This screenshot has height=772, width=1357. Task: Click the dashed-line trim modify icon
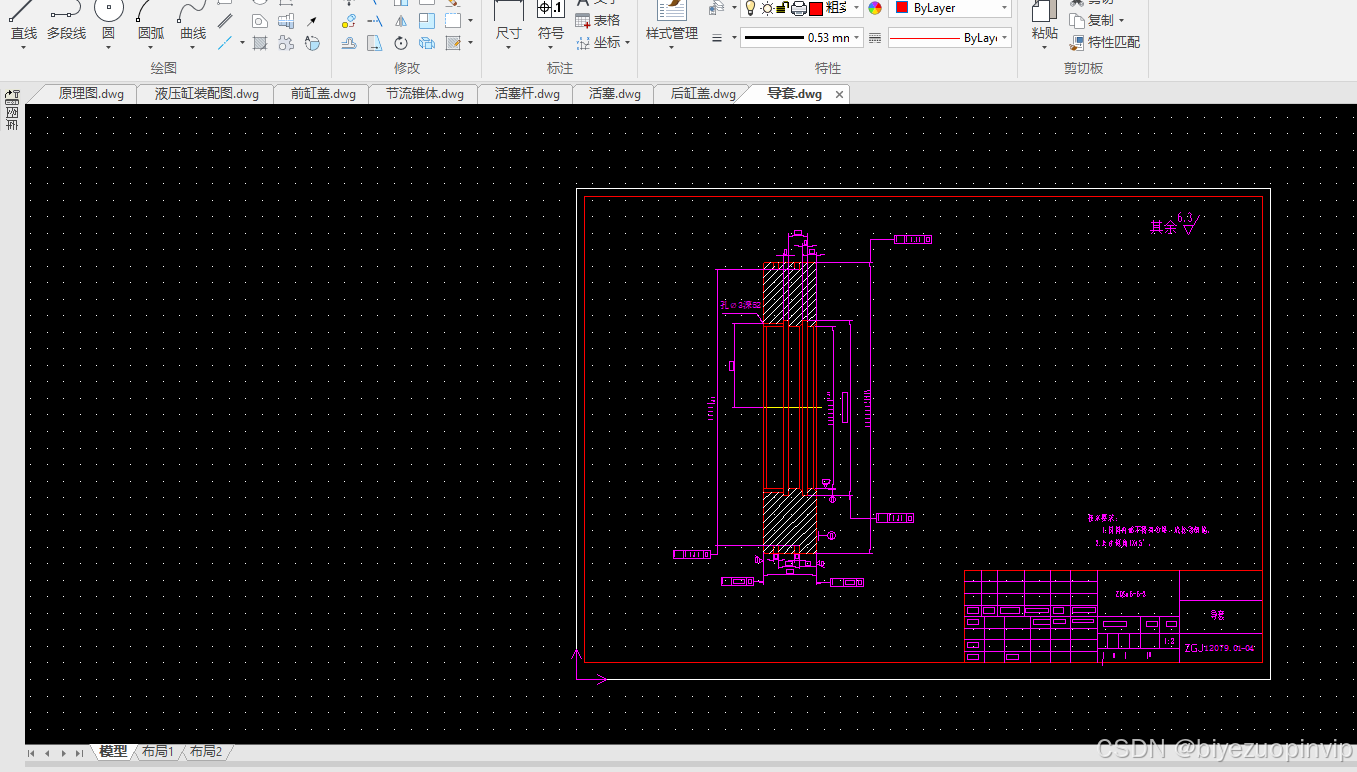pos(374,21)
